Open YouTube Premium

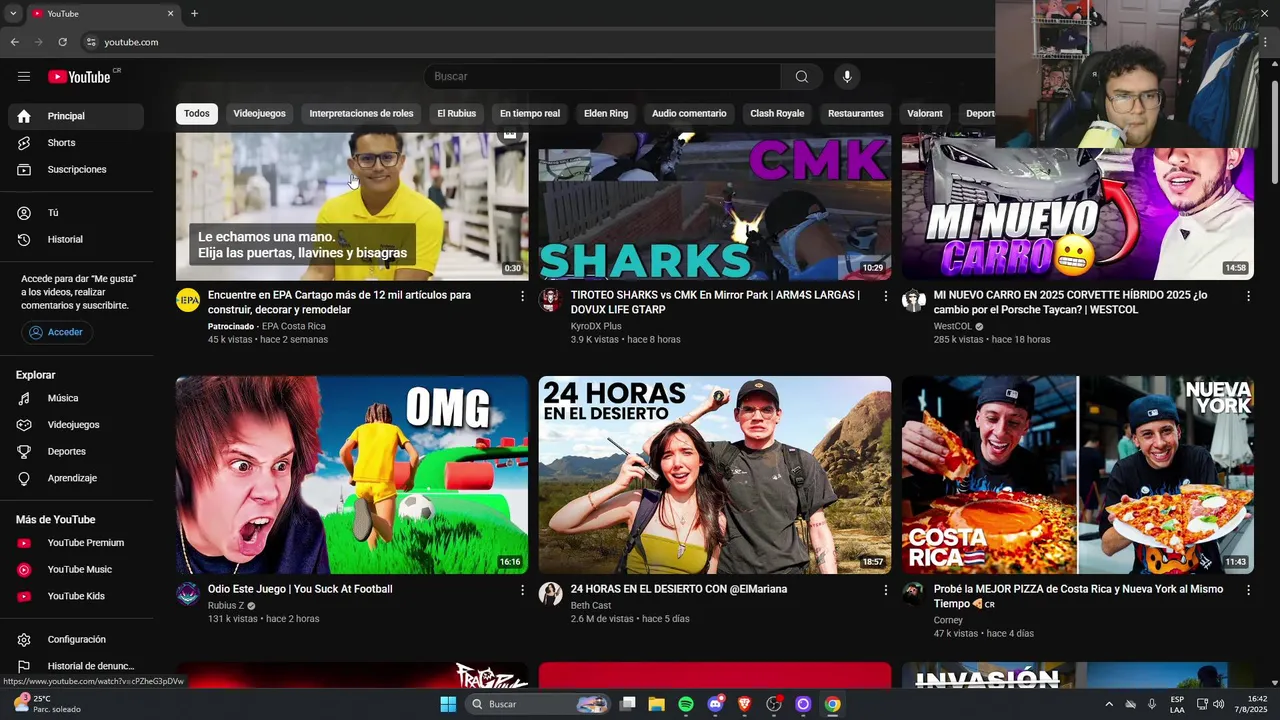pyautogui.click(x=76, y=543)
